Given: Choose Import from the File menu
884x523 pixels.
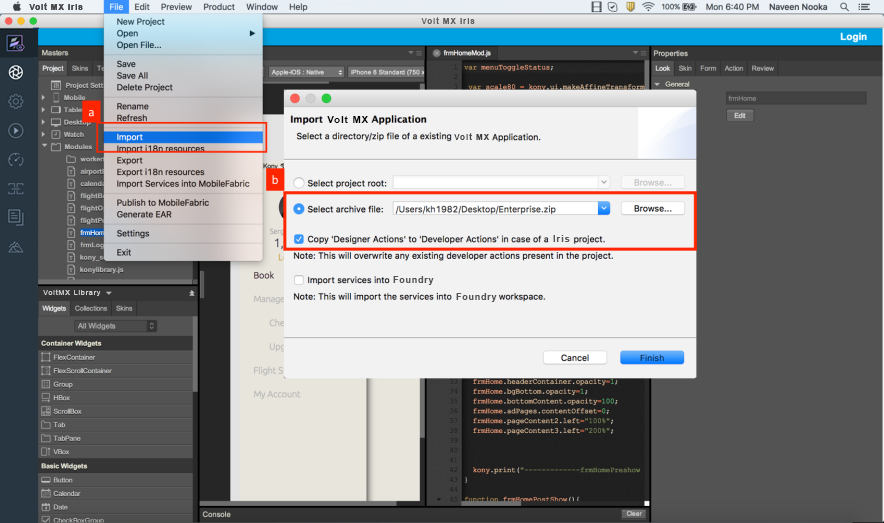Looking at the screenshot, I should pyautogui.click(x=183, y=137).
